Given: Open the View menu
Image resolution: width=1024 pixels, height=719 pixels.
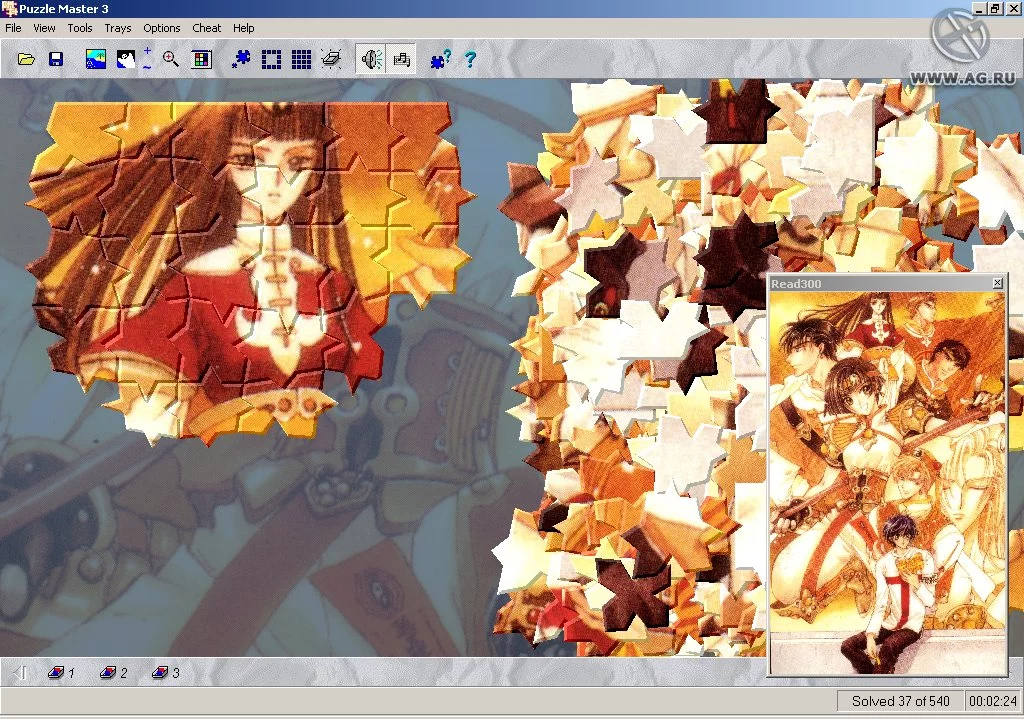Looking at the screenshot, I should [x=44, y=28].
